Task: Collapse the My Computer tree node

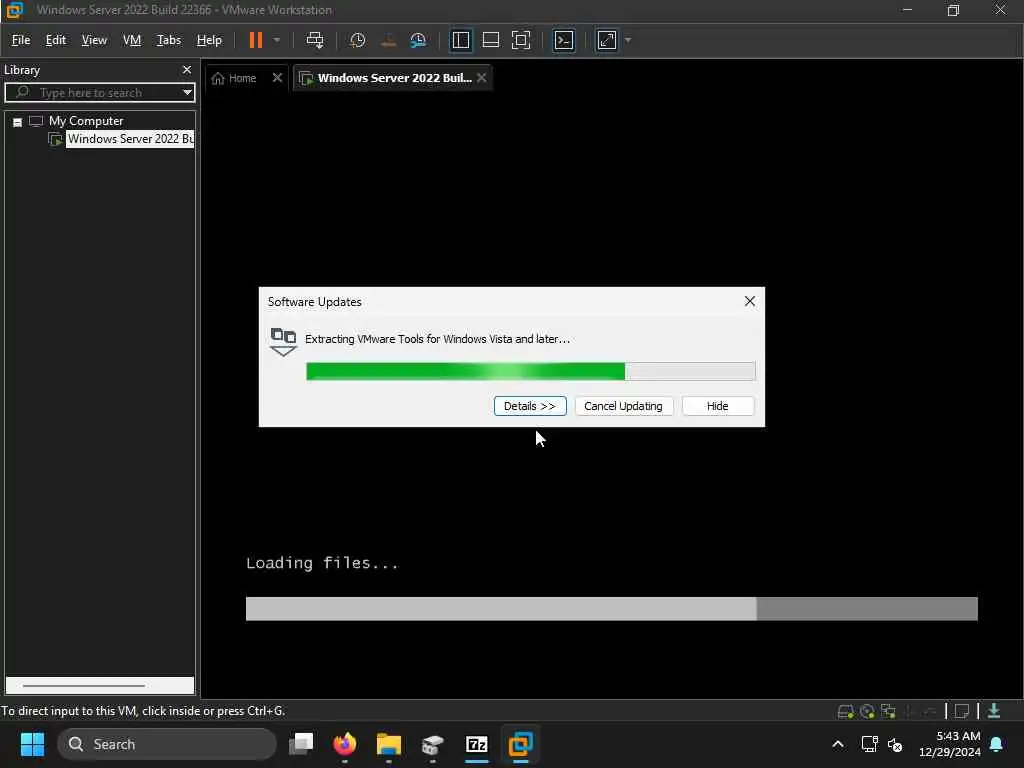Action: 18,121
